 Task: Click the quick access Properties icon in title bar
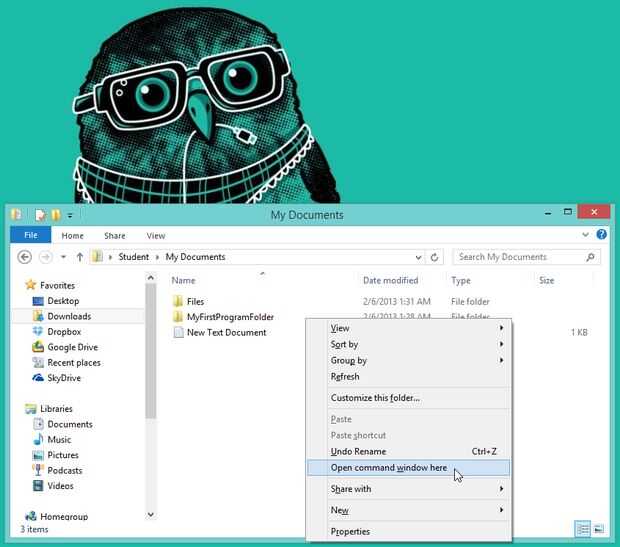click(x=40, y=215)
